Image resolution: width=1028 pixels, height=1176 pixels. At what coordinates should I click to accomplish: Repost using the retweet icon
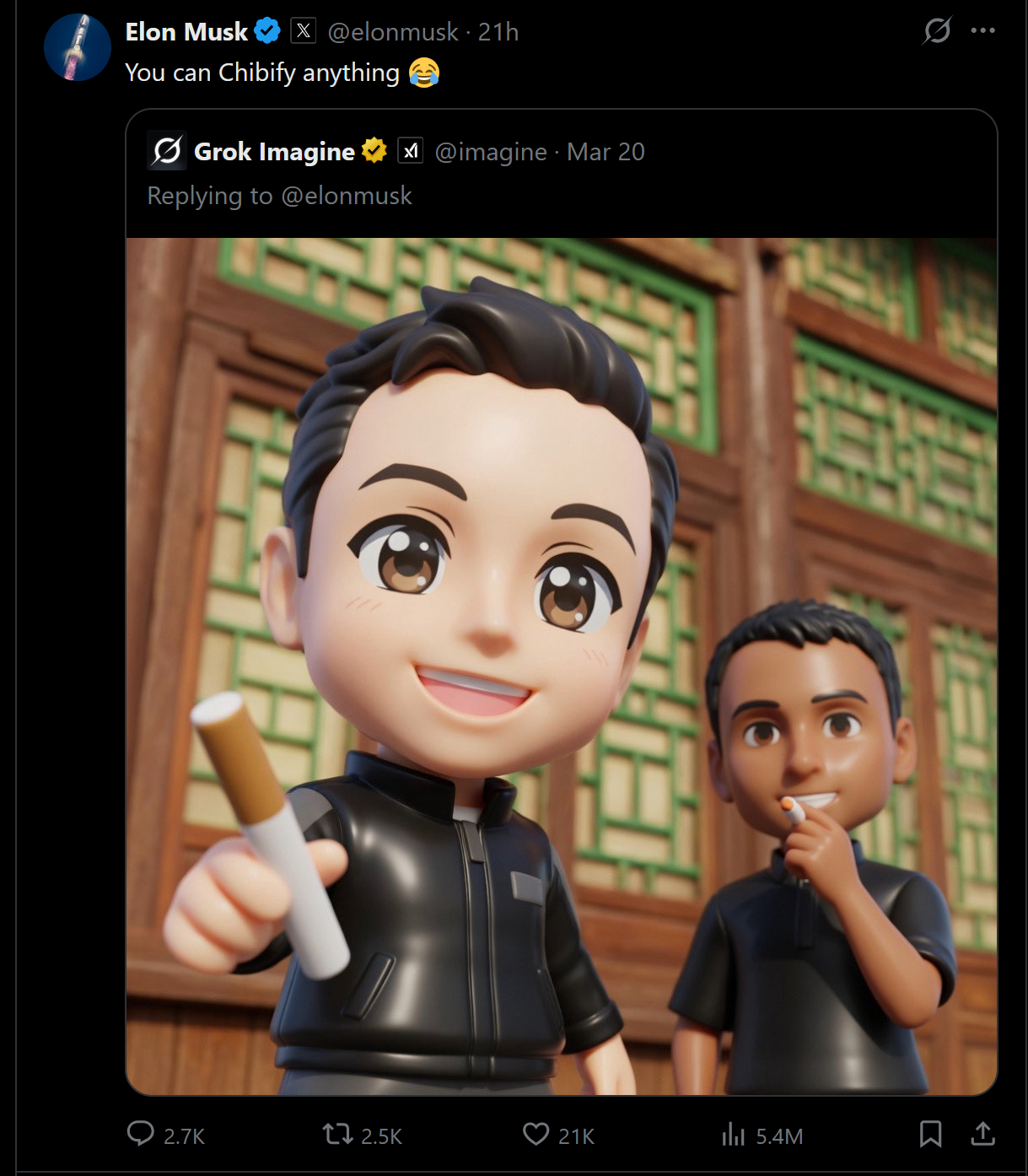tap(338, 1133)
